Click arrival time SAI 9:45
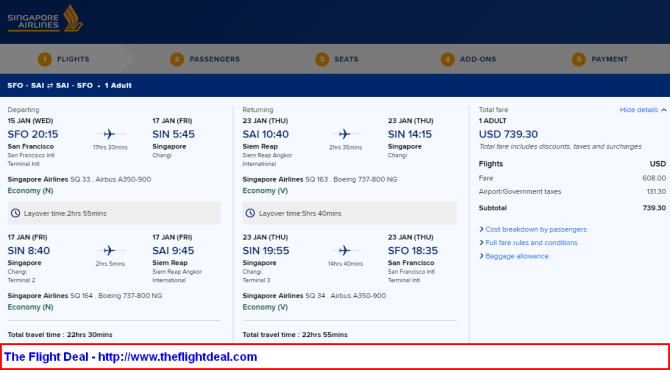The image size is (670, 370). [x=173, y=250]
